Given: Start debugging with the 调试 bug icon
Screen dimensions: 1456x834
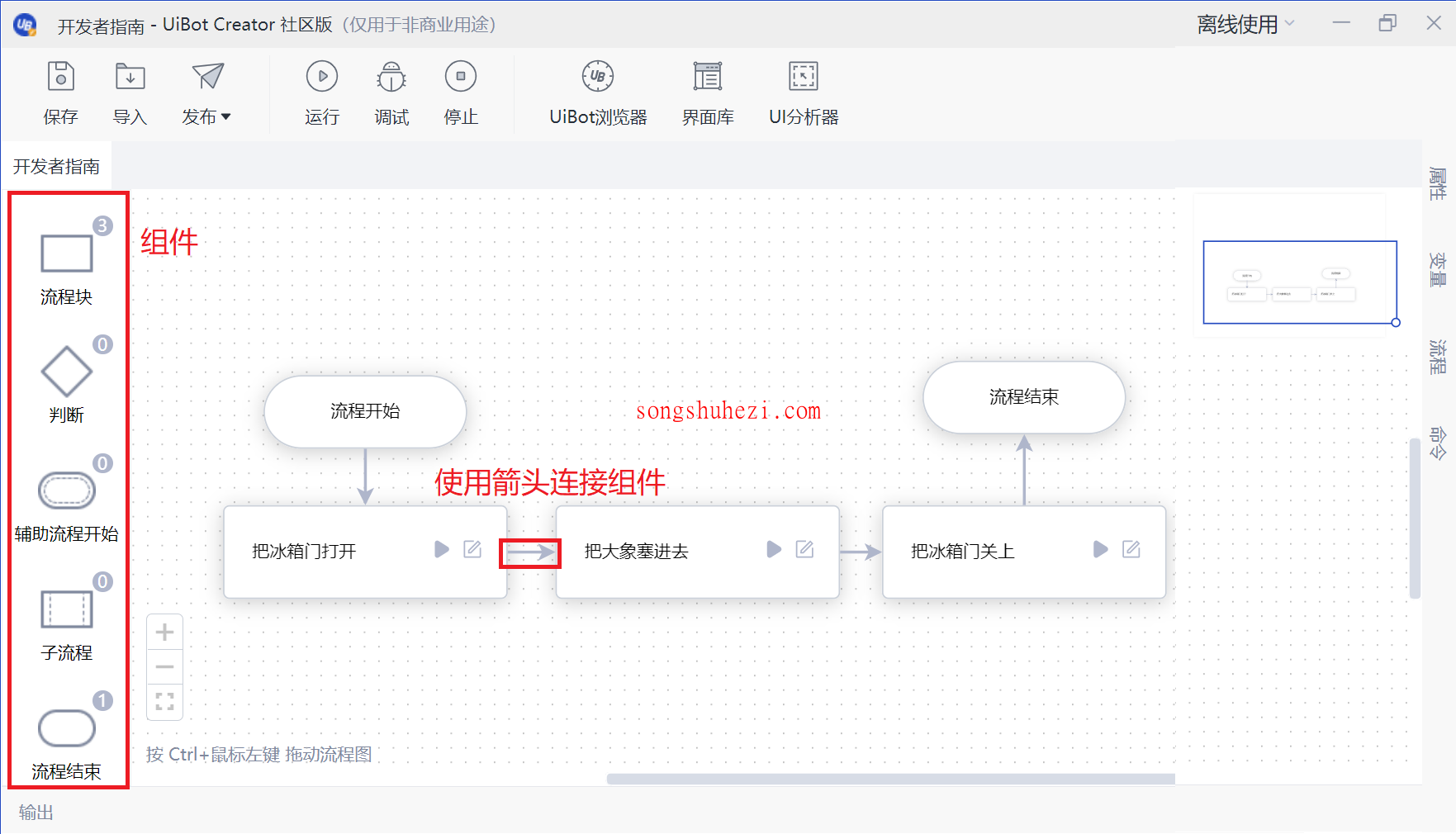Looking at the screenshot, I should [391, 76].
